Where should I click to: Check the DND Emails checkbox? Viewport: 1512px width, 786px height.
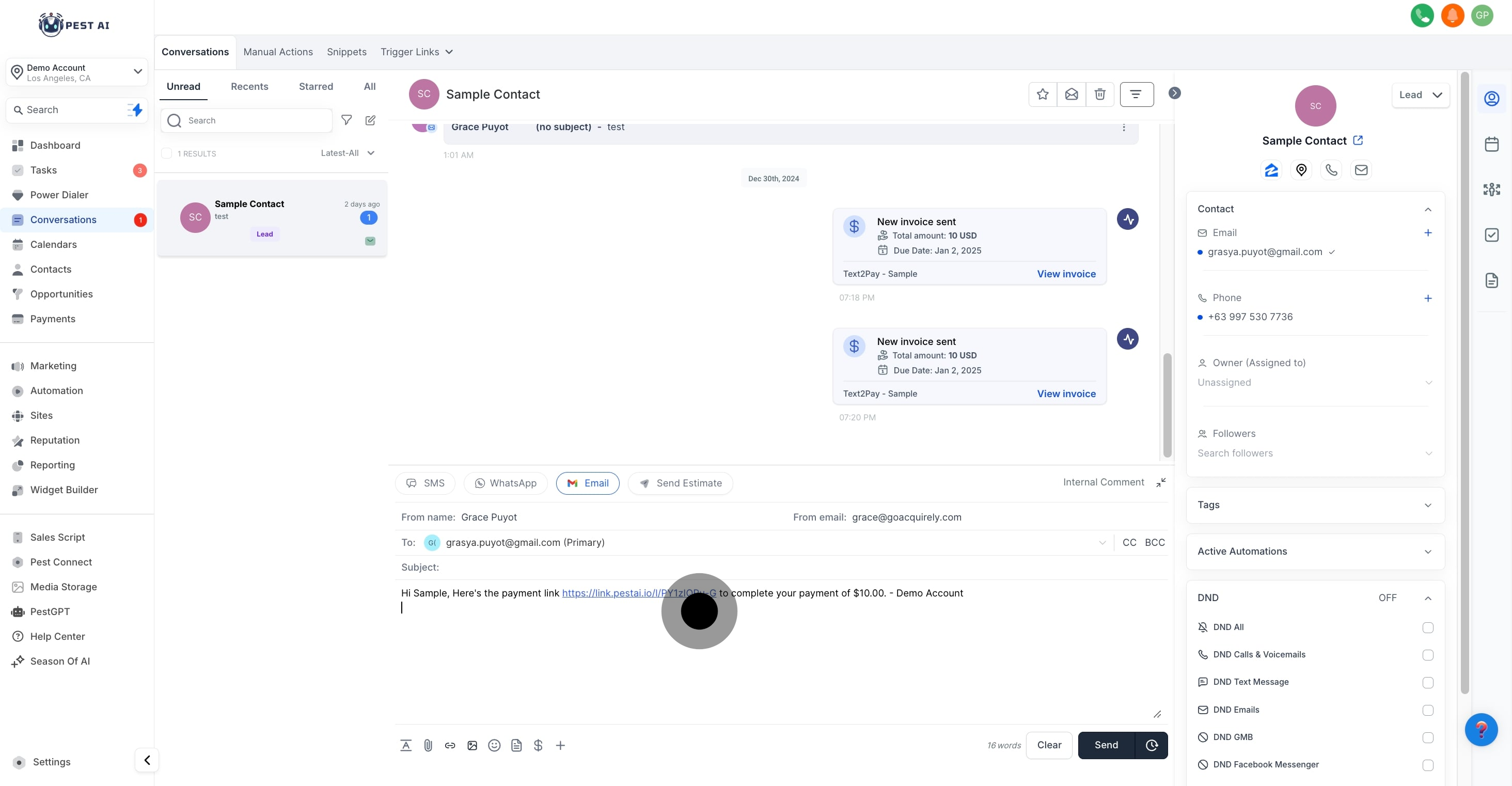tap(1427, 710)
